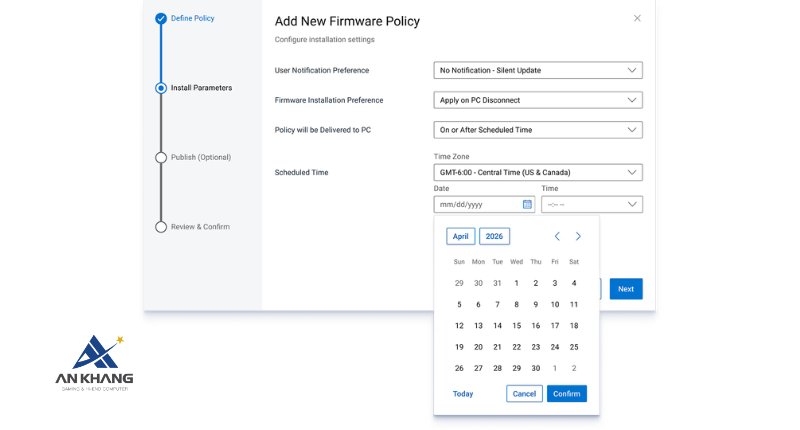Click Cancel in the date picker
The width and height of the screenshot is (800, 430).
tap(524, 394)
